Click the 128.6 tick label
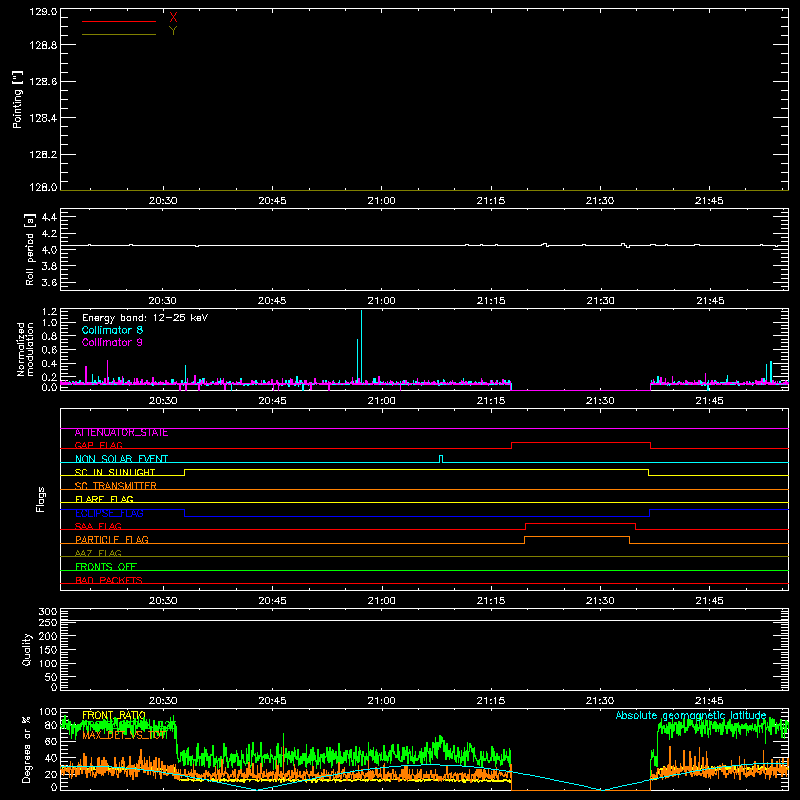 (43, 82)
